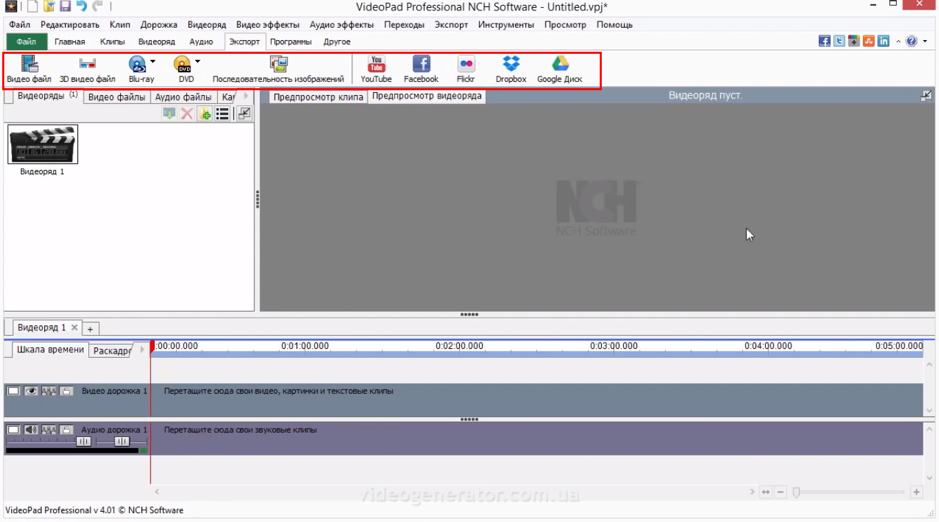Toggle first checkbox on Аудио дорожка 1
The height and width of the screenshot is (522, 939).
click(13, 430)
